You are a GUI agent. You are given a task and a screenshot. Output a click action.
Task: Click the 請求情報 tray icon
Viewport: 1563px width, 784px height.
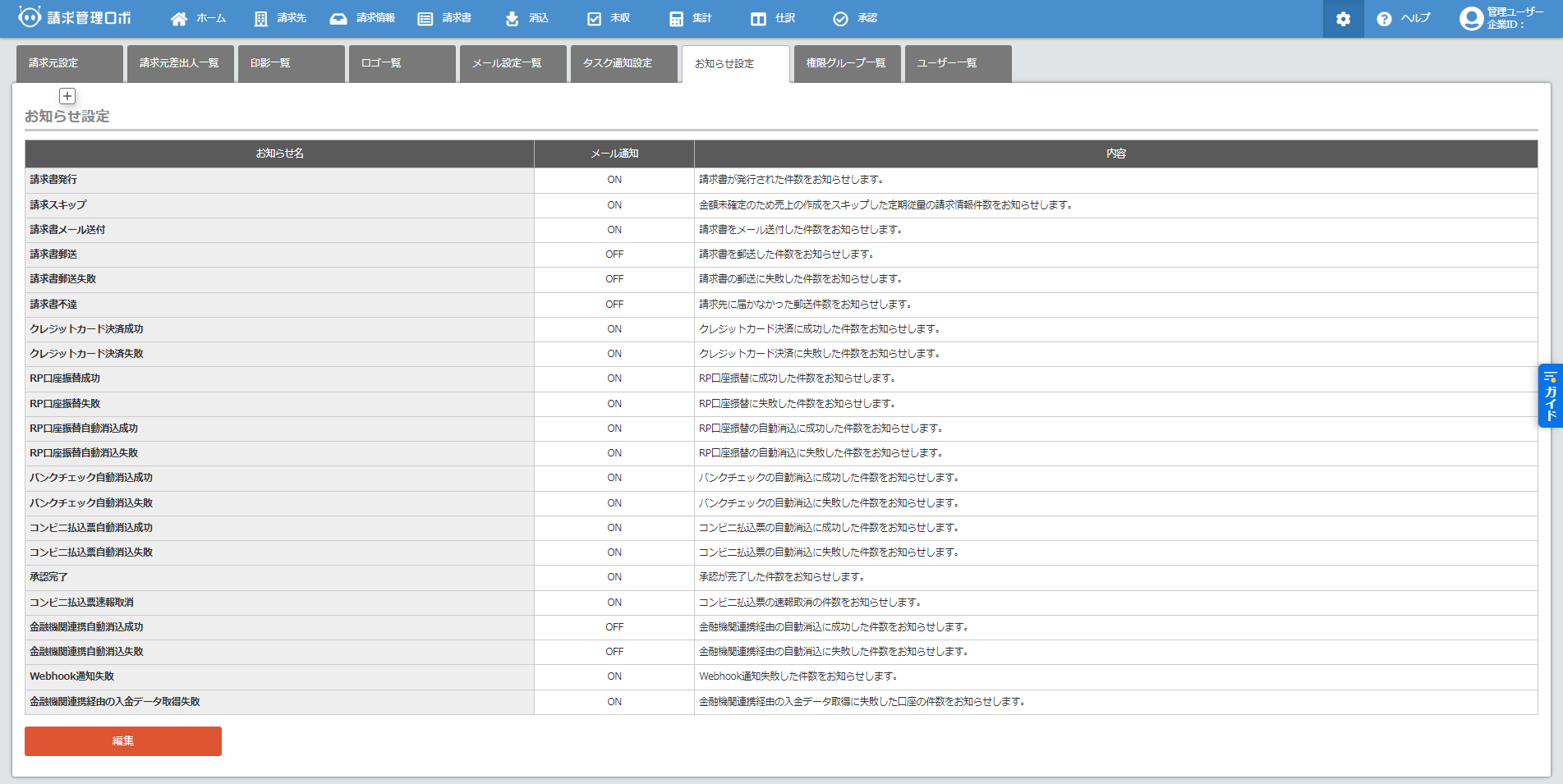tap(338, 19)
